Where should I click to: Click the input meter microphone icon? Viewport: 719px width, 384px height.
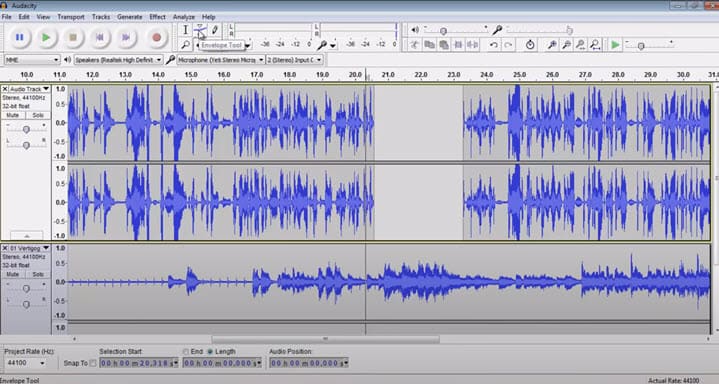(x=322, y=45)
